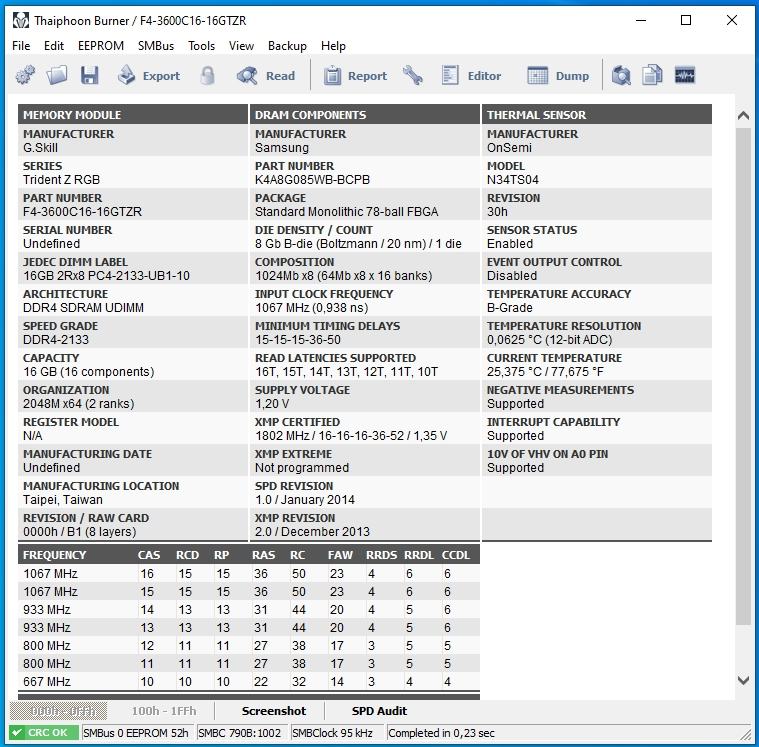Viewport: 759px width, 747px height.
Task: Open the Editor toolbar button
Action: (471, 76)
